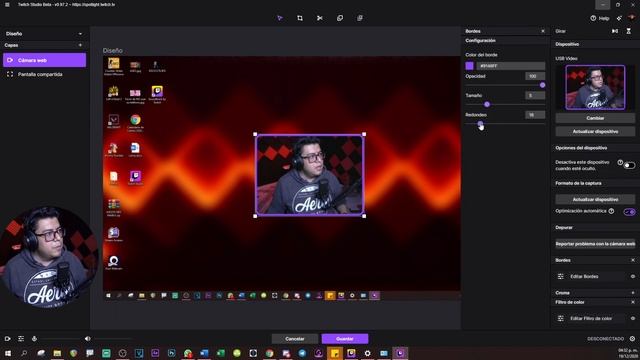Click Cancelar at the bottom
Screen dimensions: 640x360
coord(295,339)
